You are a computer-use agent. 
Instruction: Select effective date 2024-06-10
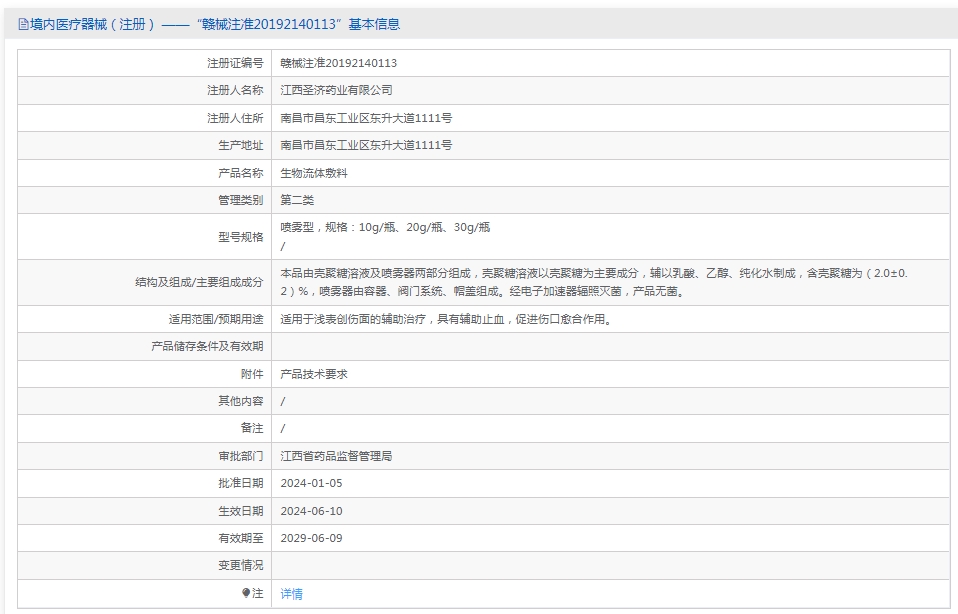coord(311,511)
